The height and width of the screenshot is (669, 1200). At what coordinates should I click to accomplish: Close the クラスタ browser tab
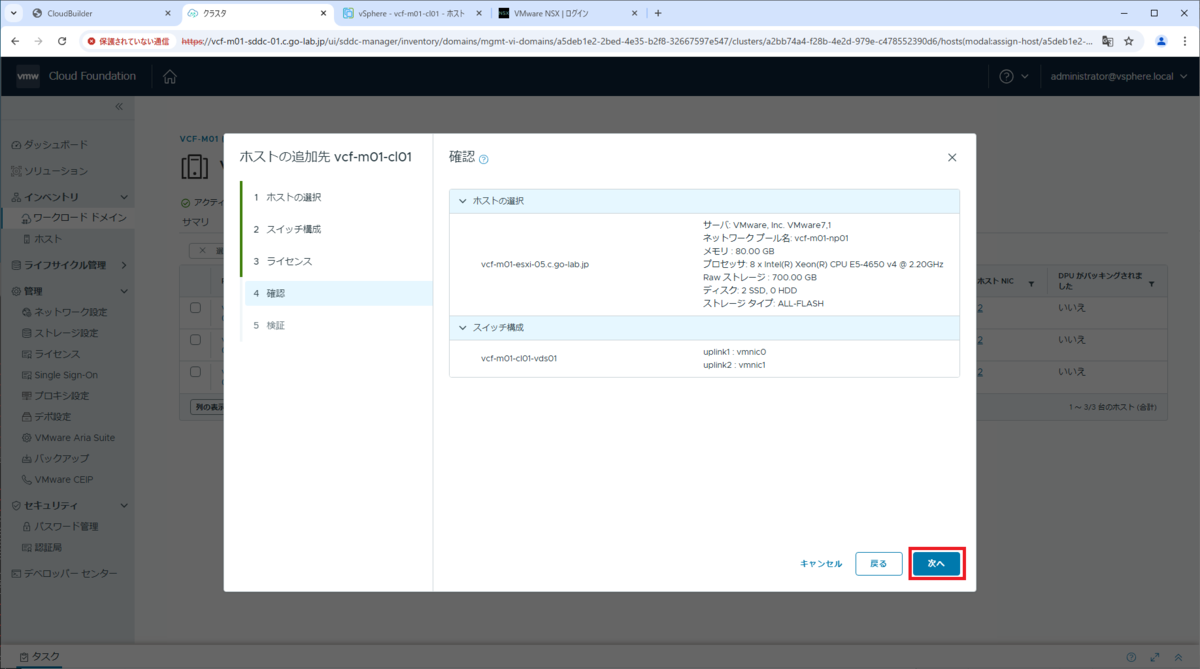click(x=323, y=13)
